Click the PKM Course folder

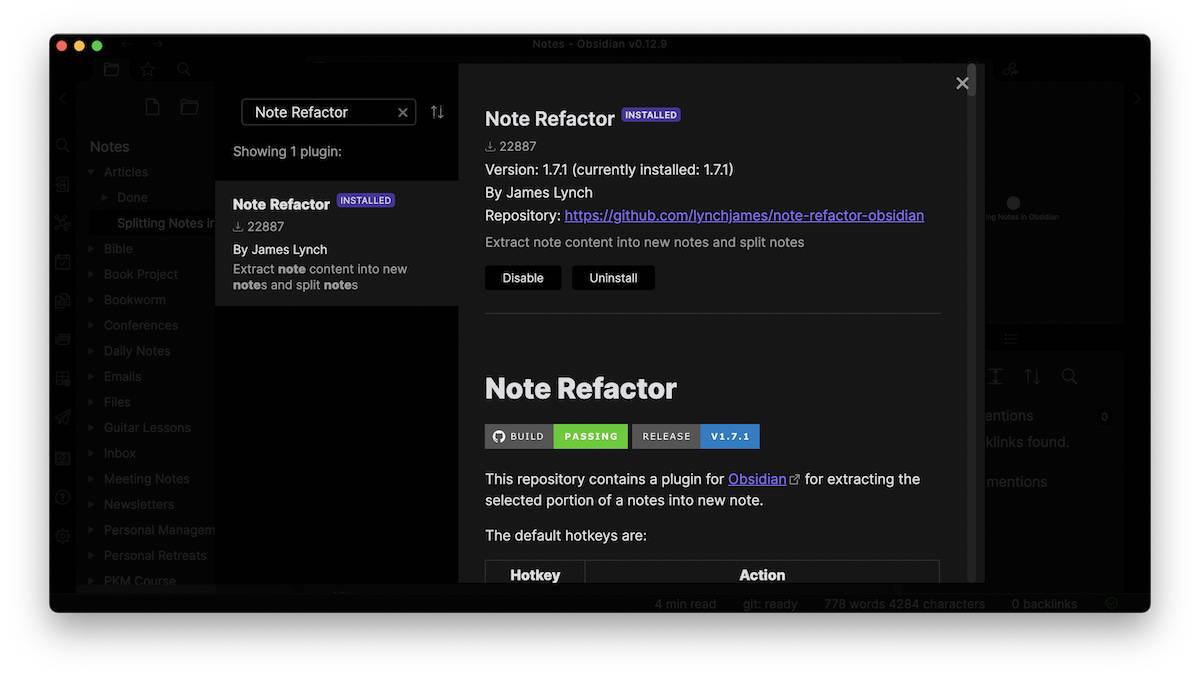point(140,581)
